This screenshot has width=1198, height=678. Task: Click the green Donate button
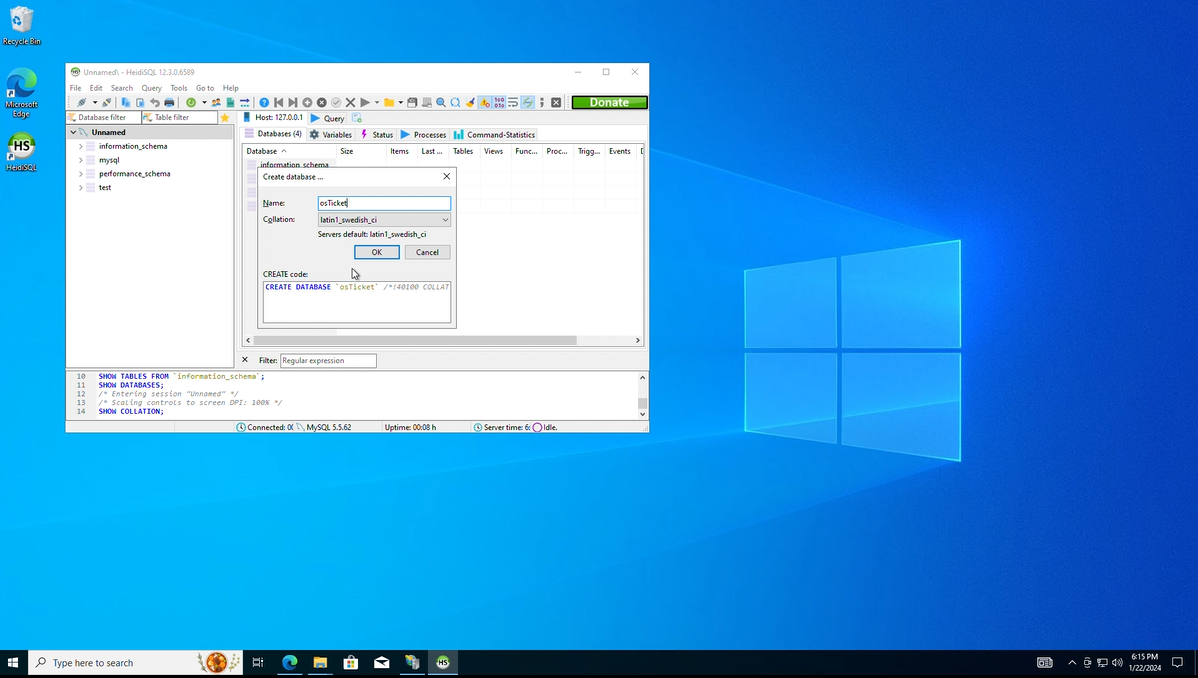tap(609, 102)
